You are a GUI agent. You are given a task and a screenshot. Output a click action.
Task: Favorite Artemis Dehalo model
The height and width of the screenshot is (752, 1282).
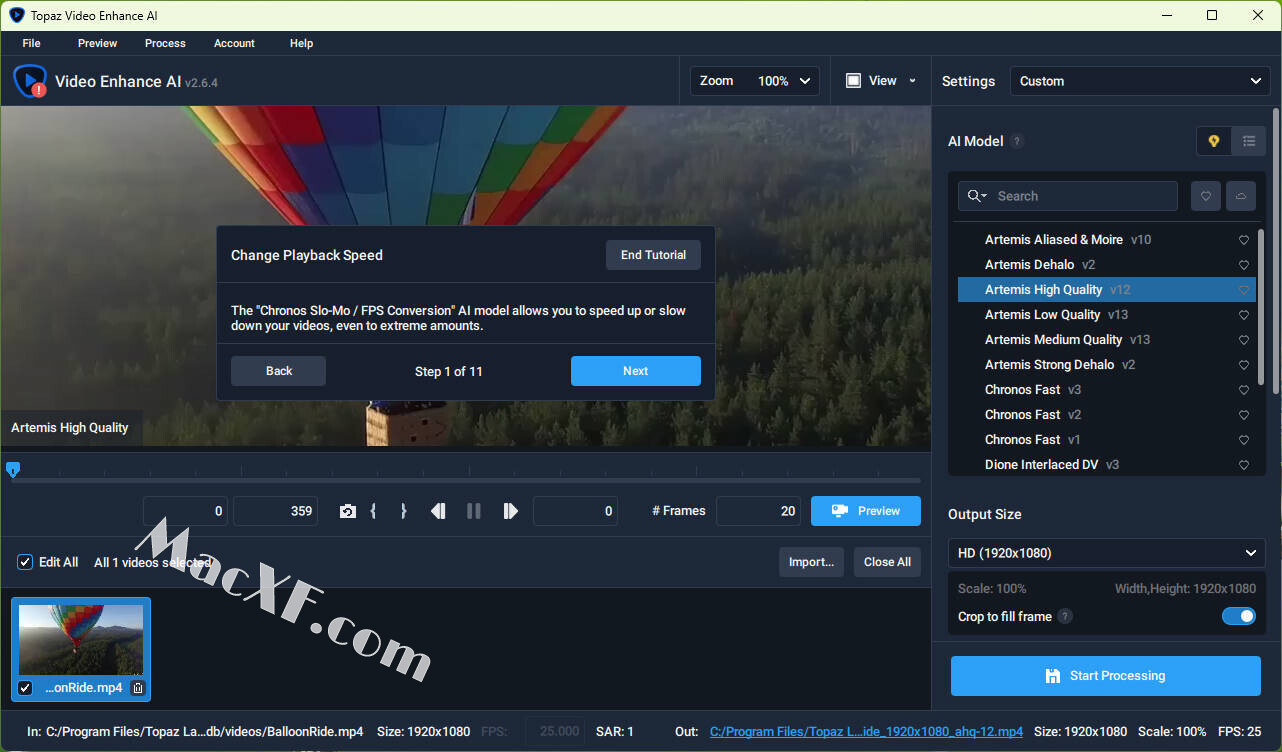tap(1244, 265)
